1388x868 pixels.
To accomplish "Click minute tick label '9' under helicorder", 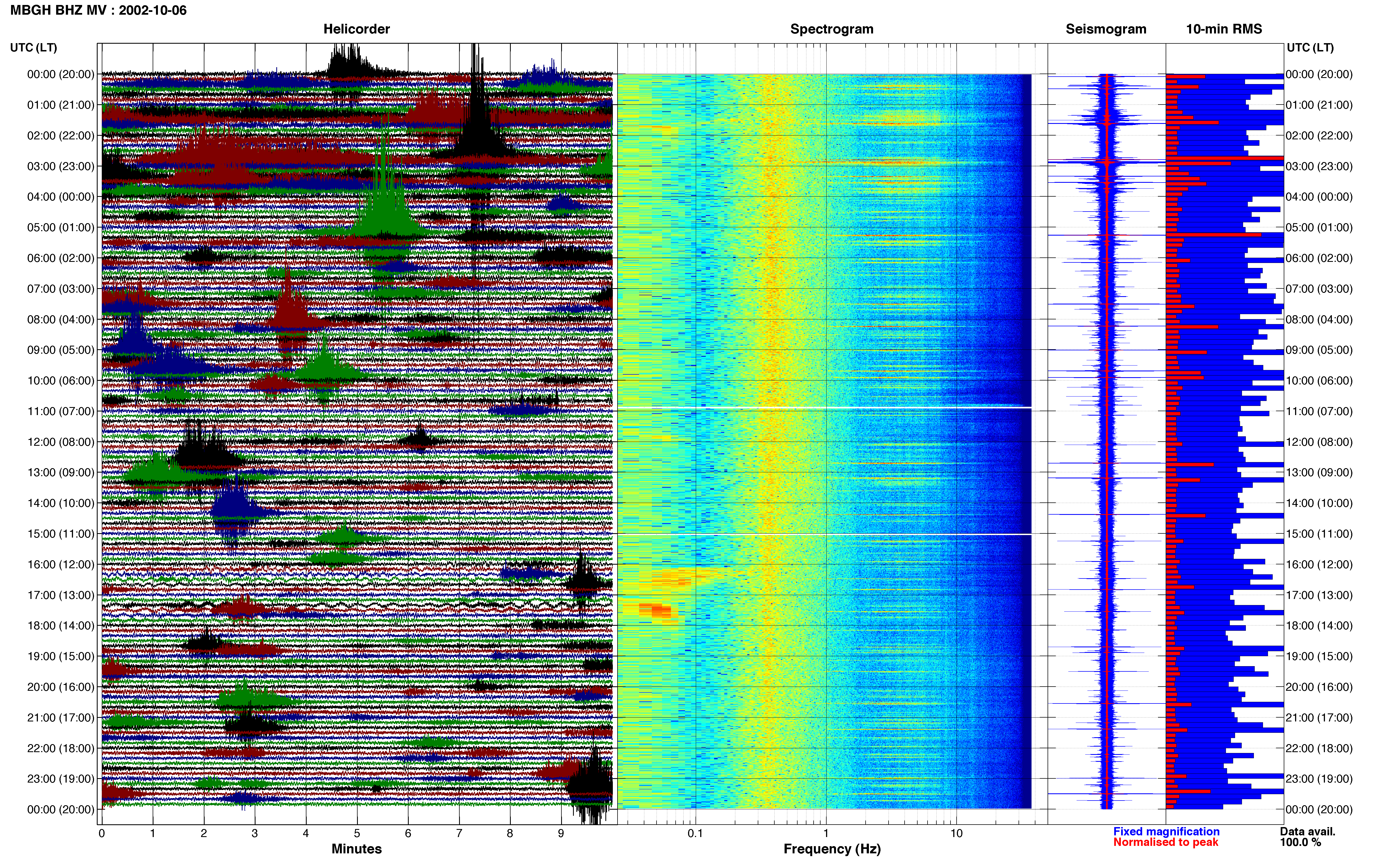I will pos(561,833).
